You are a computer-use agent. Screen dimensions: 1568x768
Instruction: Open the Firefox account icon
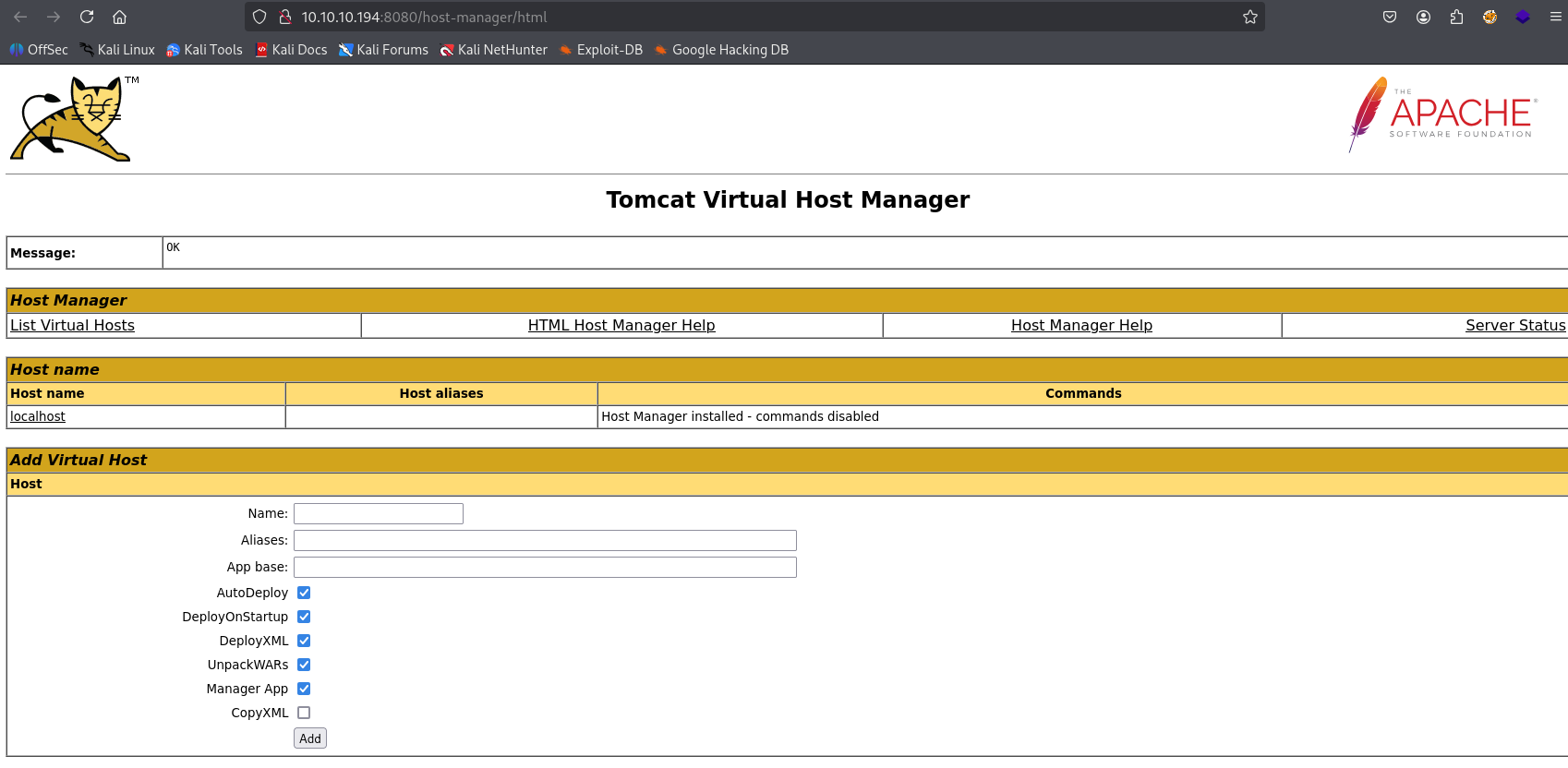click(x=1423, y=17)
